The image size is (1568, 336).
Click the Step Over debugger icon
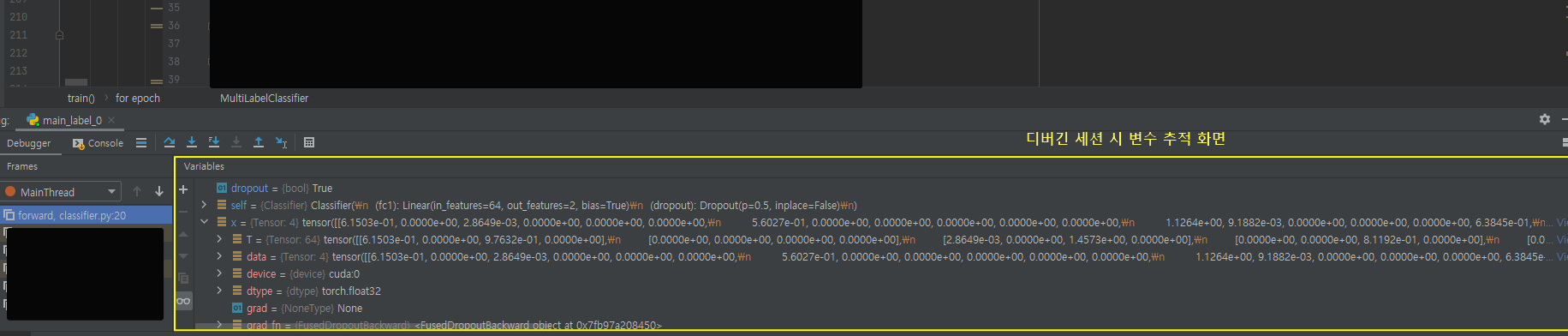(170, 142)
